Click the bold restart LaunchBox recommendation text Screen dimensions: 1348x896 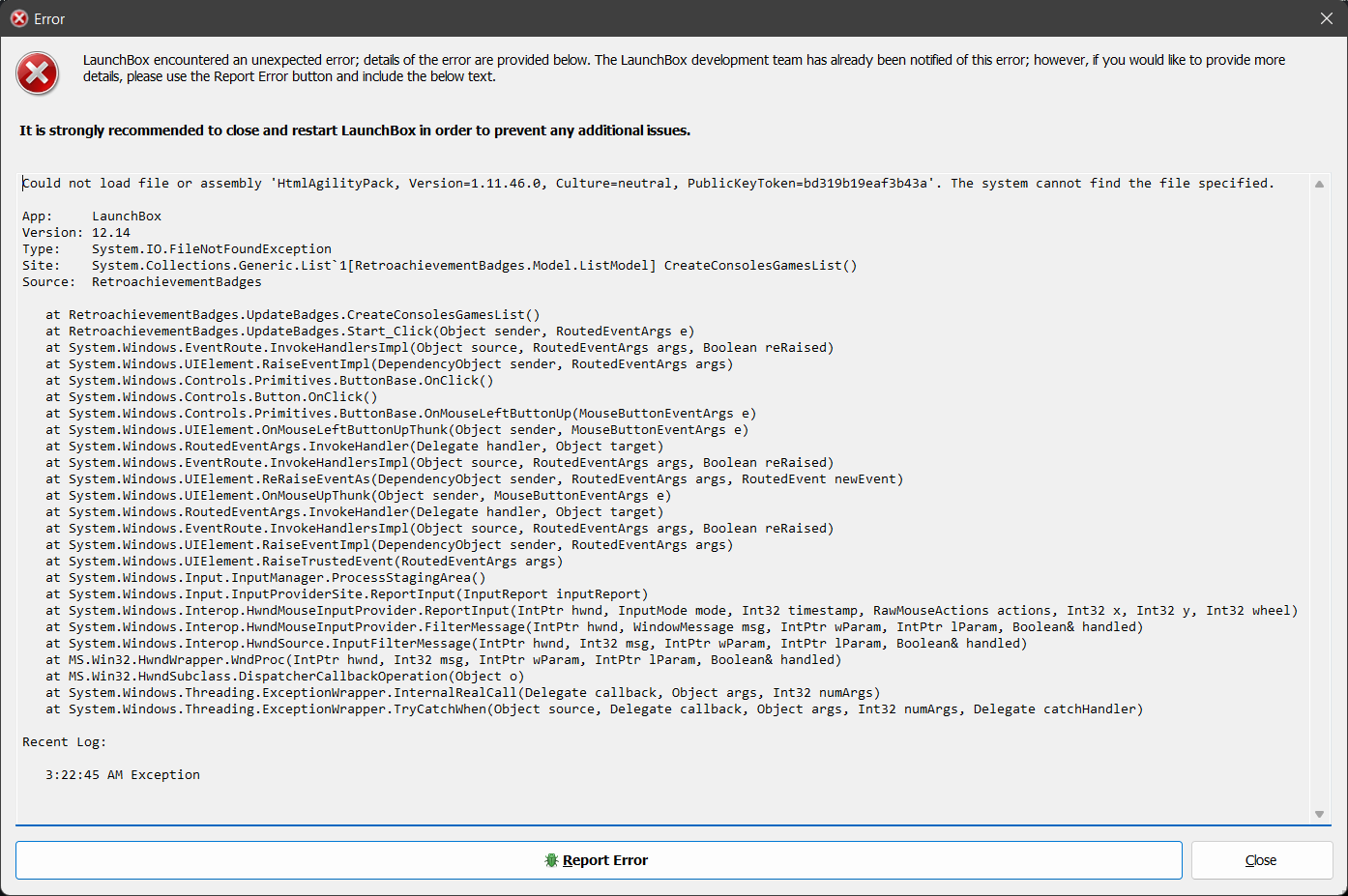[355, 130]
